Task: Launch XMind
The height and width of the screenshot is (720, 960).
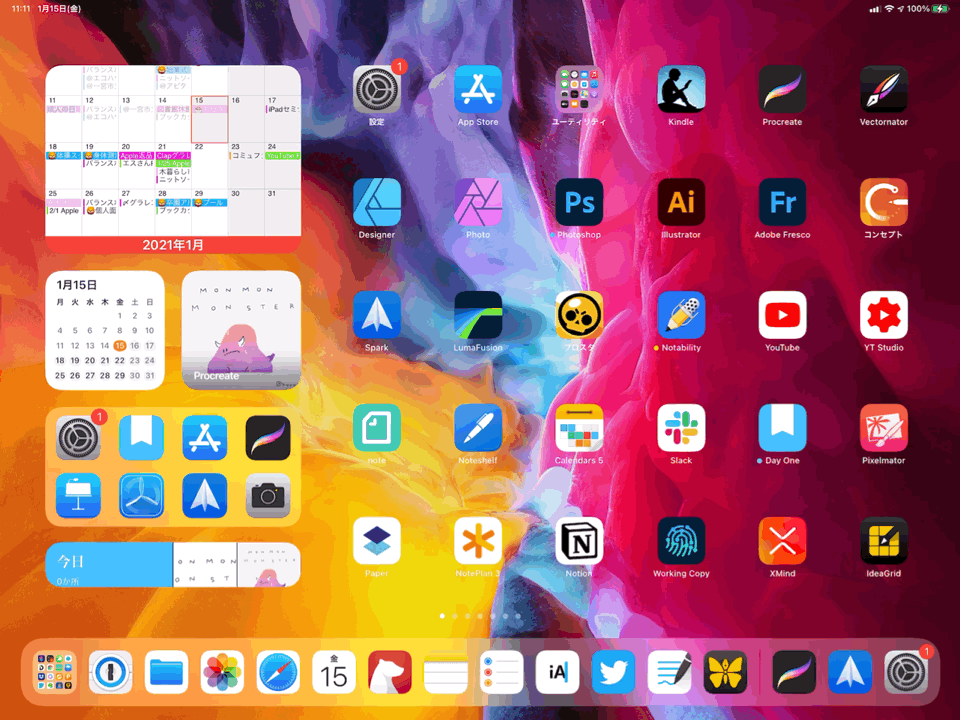Action: pos(782,541)
